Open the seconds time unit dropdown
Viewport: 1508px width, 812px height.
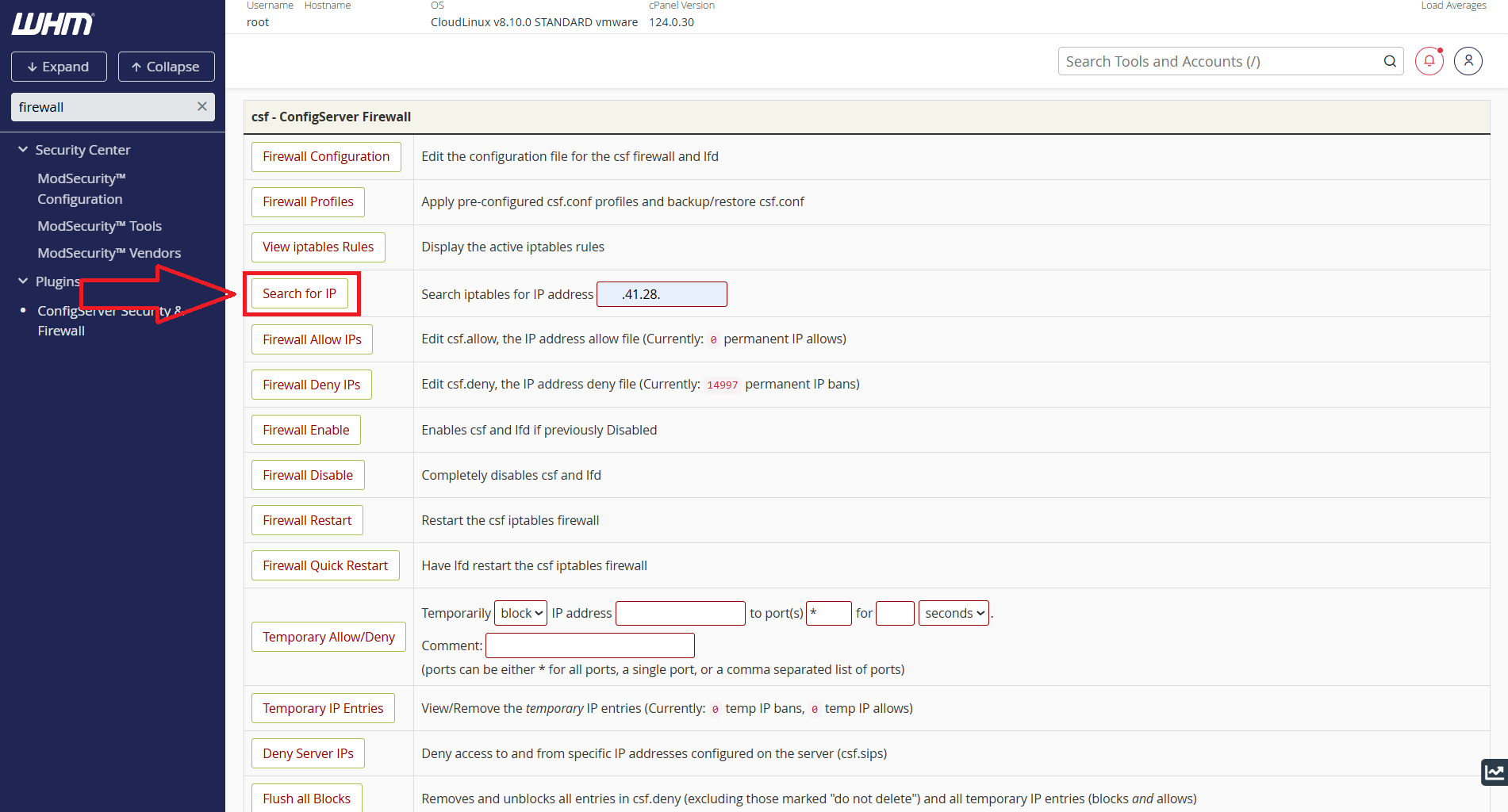coord(954,613)
